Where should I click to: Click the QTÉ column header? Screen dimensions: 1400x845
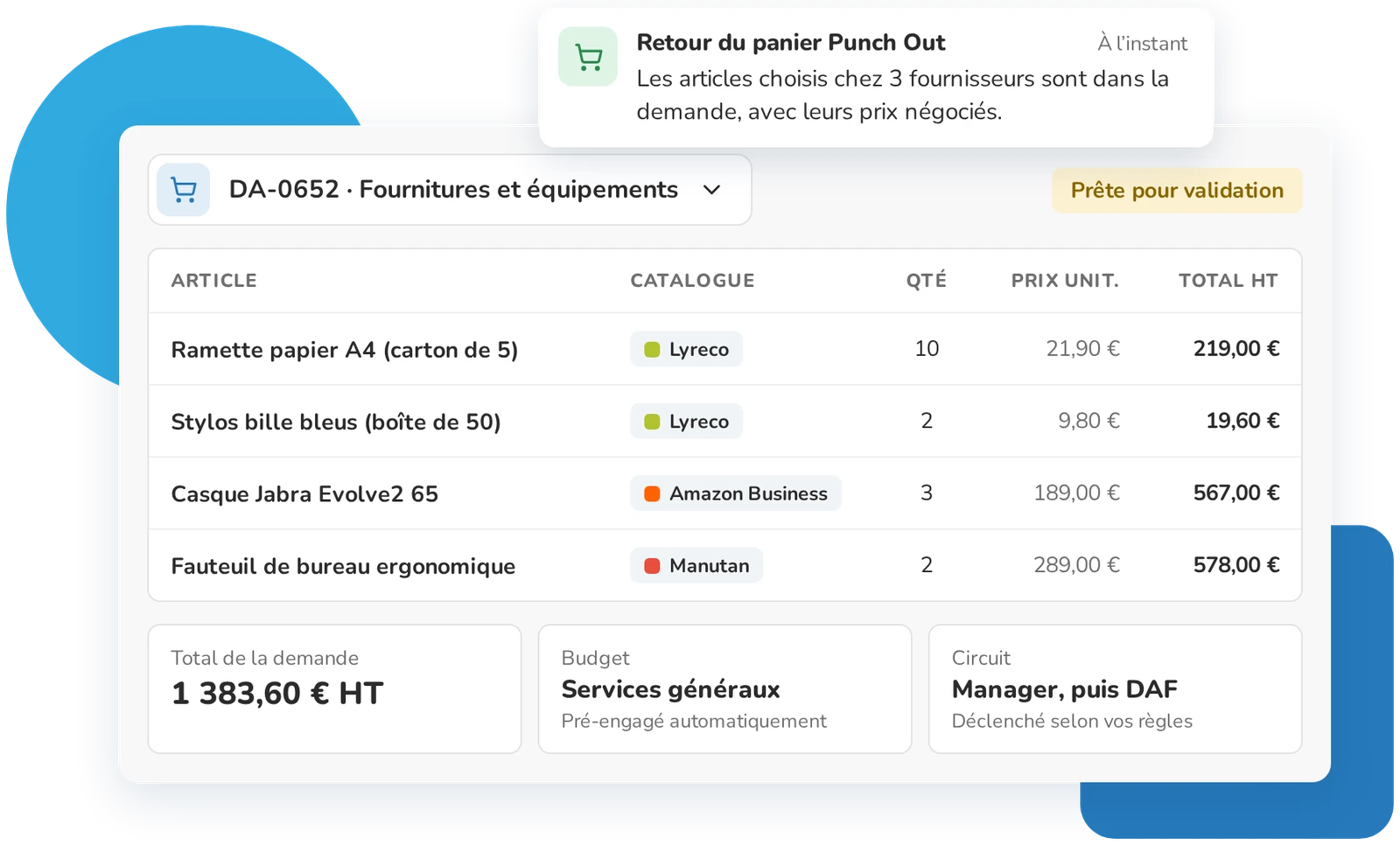point(927,281)
